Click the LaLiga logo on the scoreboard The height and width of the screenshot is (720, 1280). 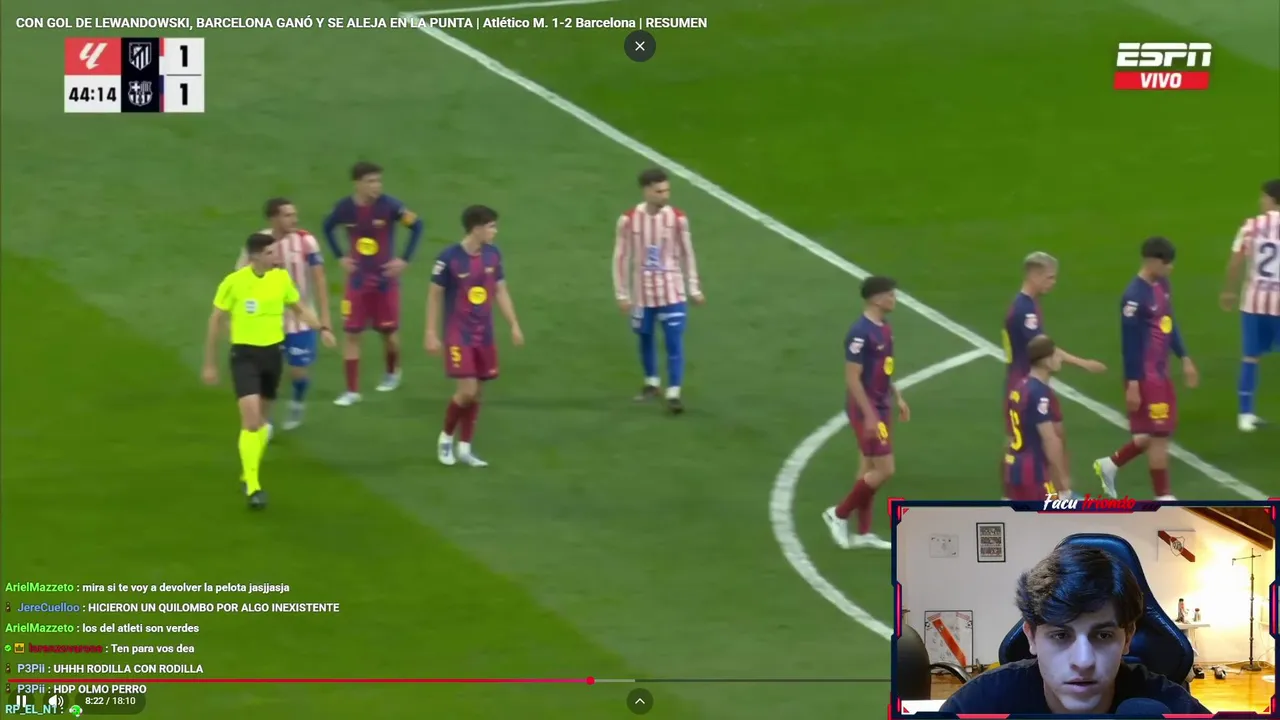(x=92, y=56)
